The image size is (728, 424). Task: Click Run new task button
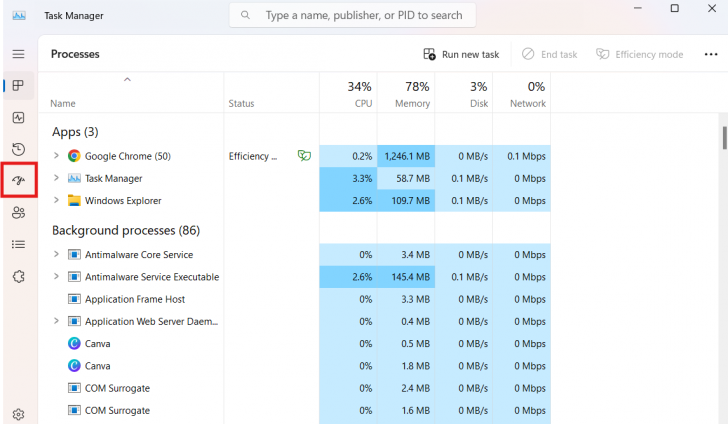pos(461,54)
